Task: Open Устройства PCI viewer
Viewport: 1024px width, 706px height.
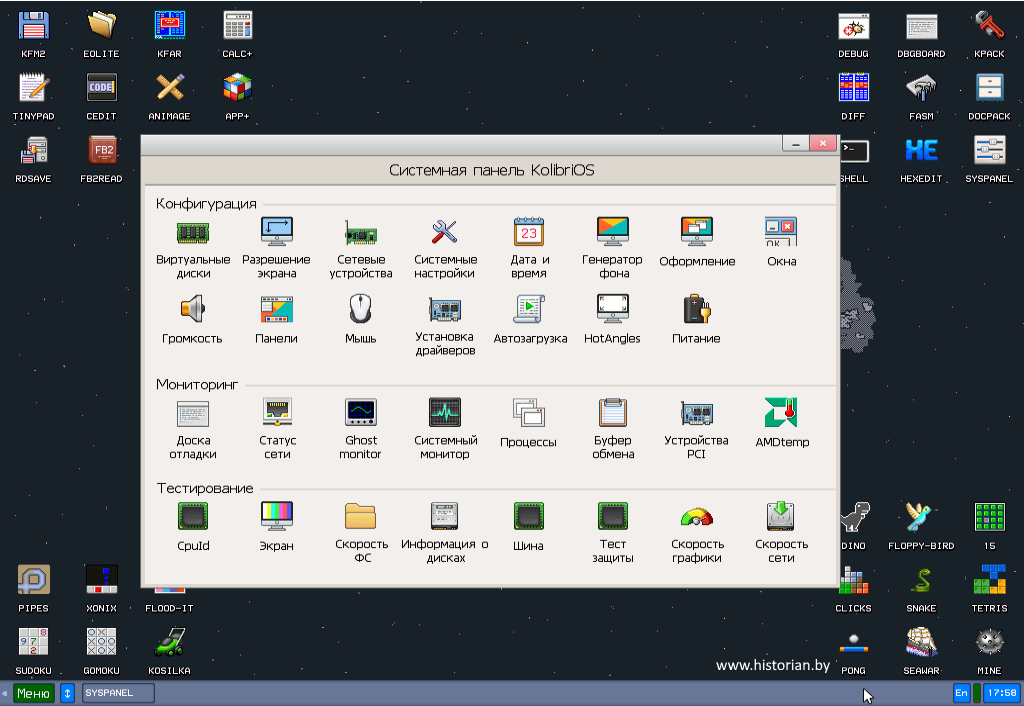Action: tap(696, 412)
